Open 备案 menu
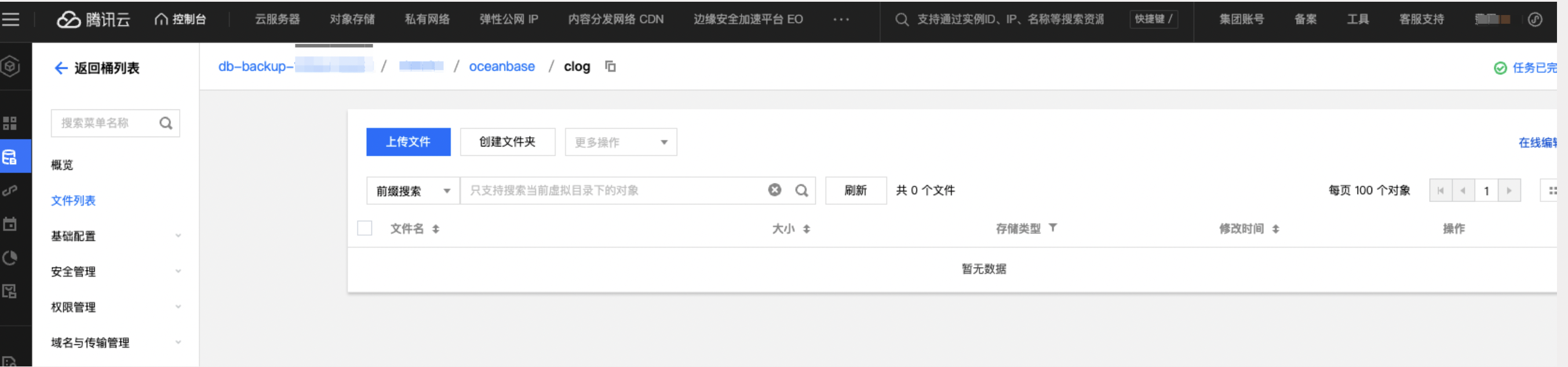Image resolution: width=1568 pixels, height=367 pixels. pyautogui.click(x=1306, y=20)
